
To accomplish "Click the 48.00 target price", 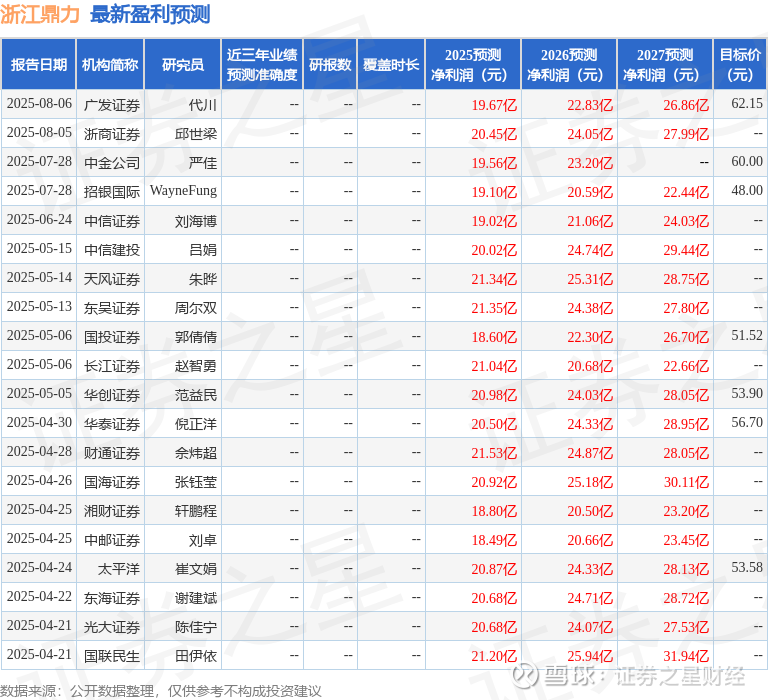I will tap(747, 190).
